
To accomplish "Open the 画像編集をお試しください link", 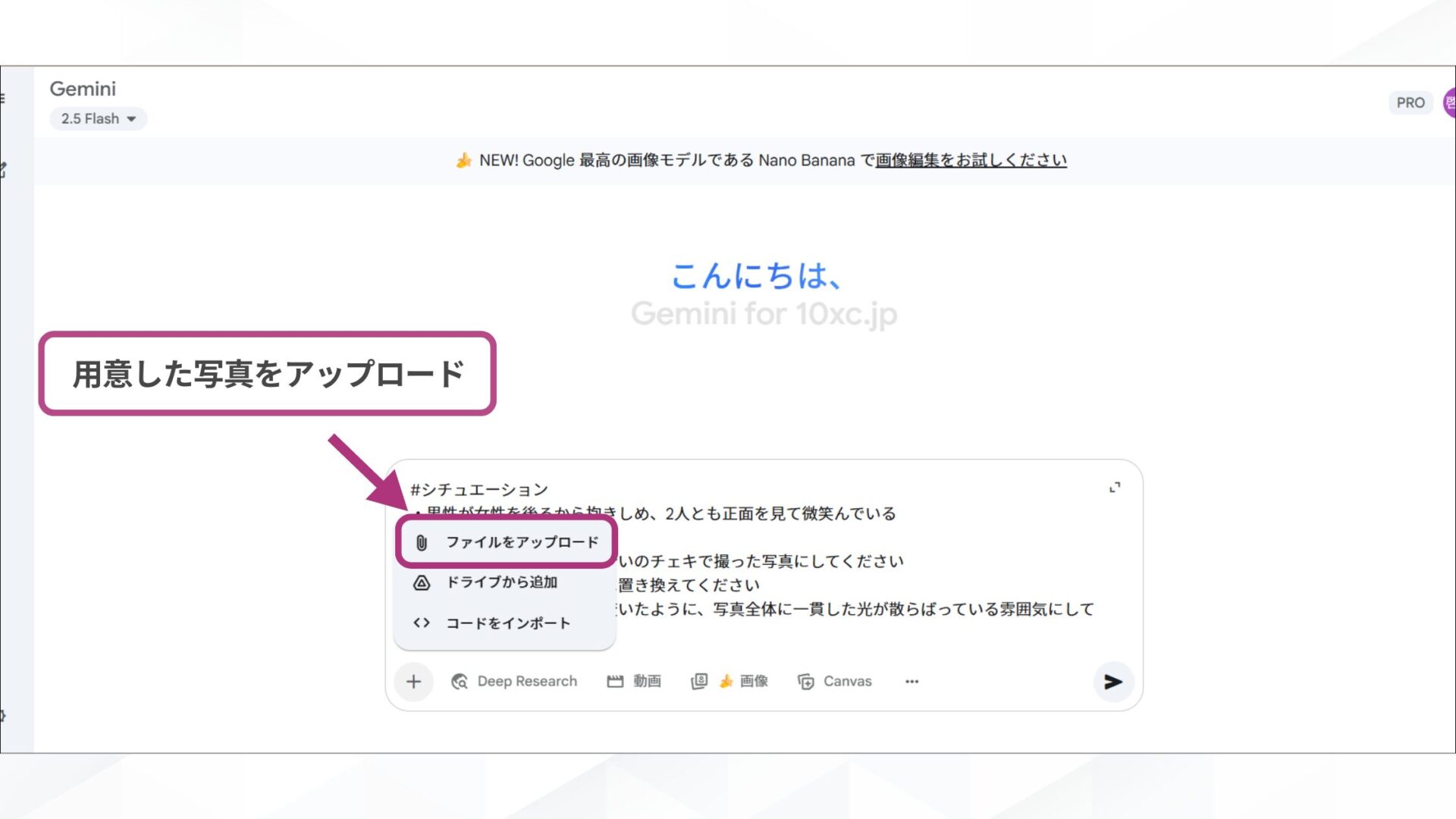I will tap(971, 160).
